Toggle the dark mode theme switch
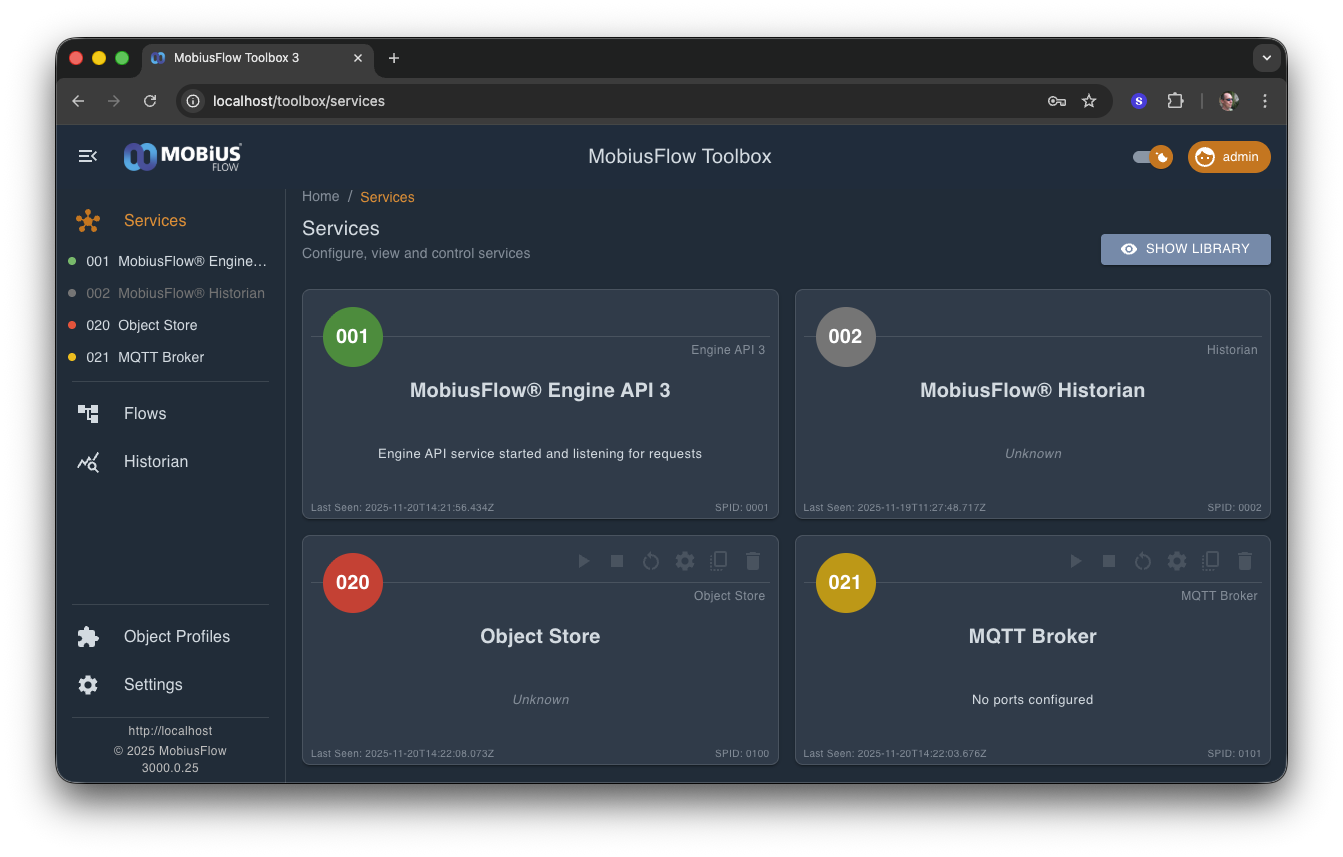Screen dimensions: 1343x857 (x=1152, y=157)
